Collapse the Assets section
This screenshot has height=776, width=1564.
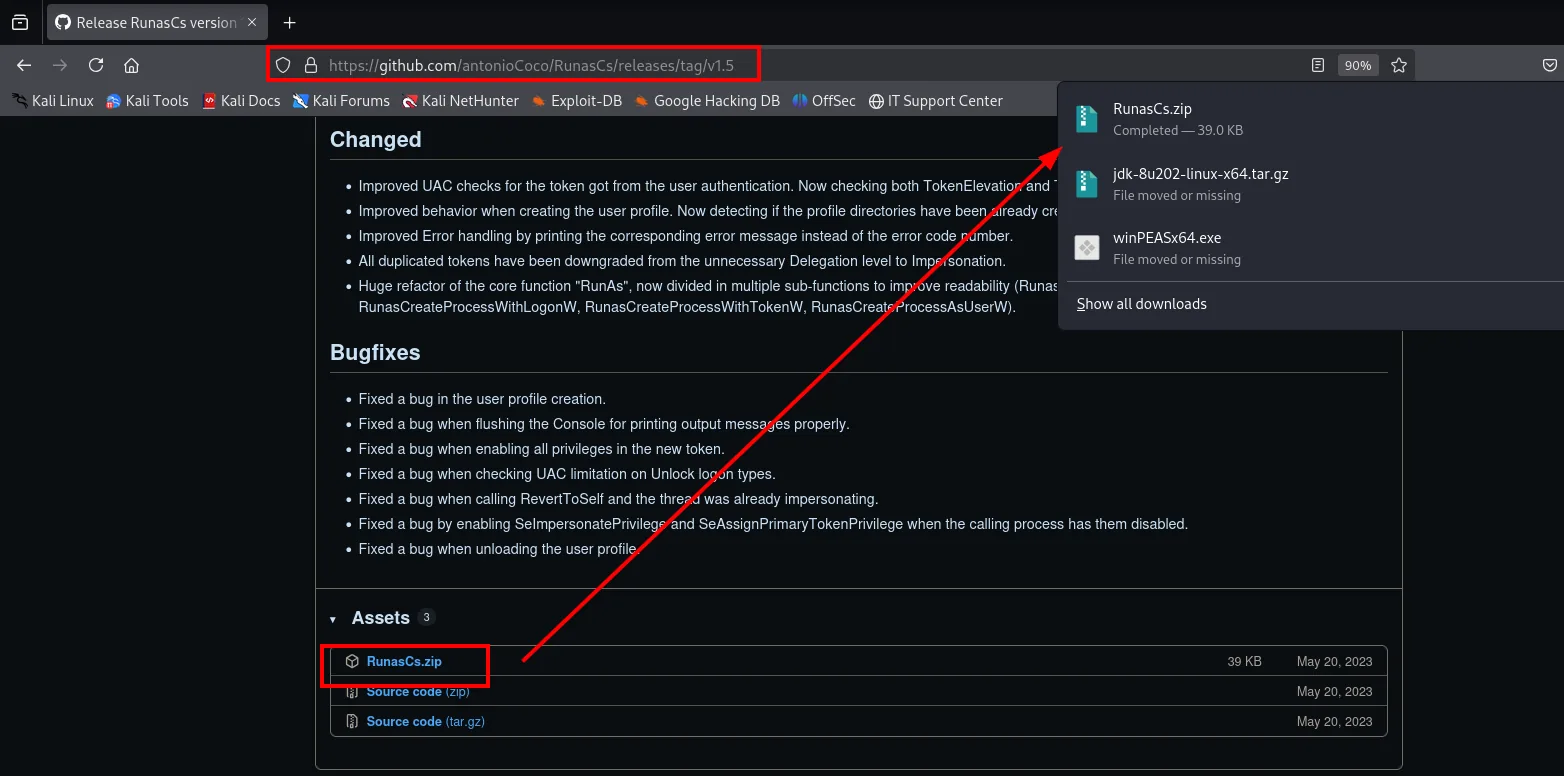[333, 619]
